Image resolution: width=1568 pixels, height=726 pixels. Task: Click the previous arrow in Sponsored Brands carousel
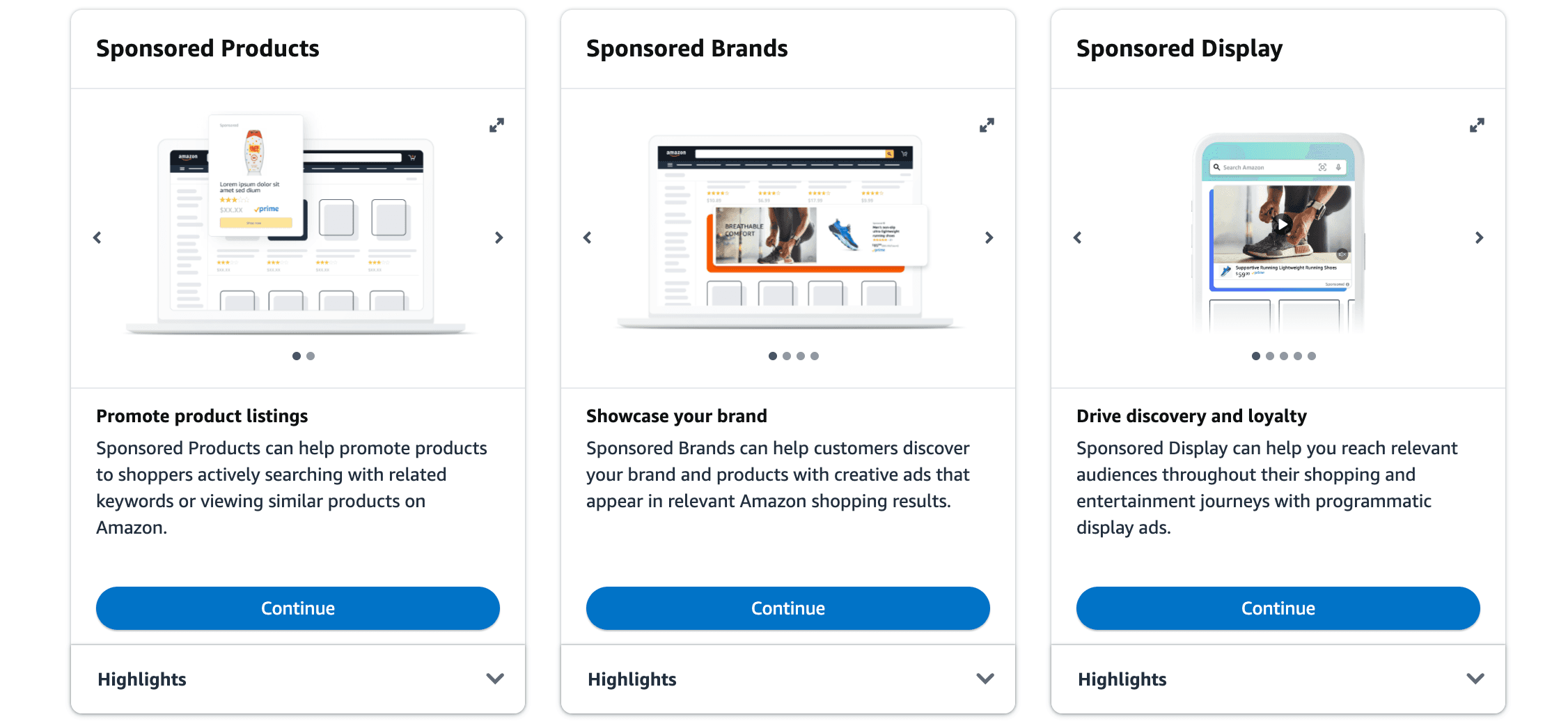pos(587,238)
